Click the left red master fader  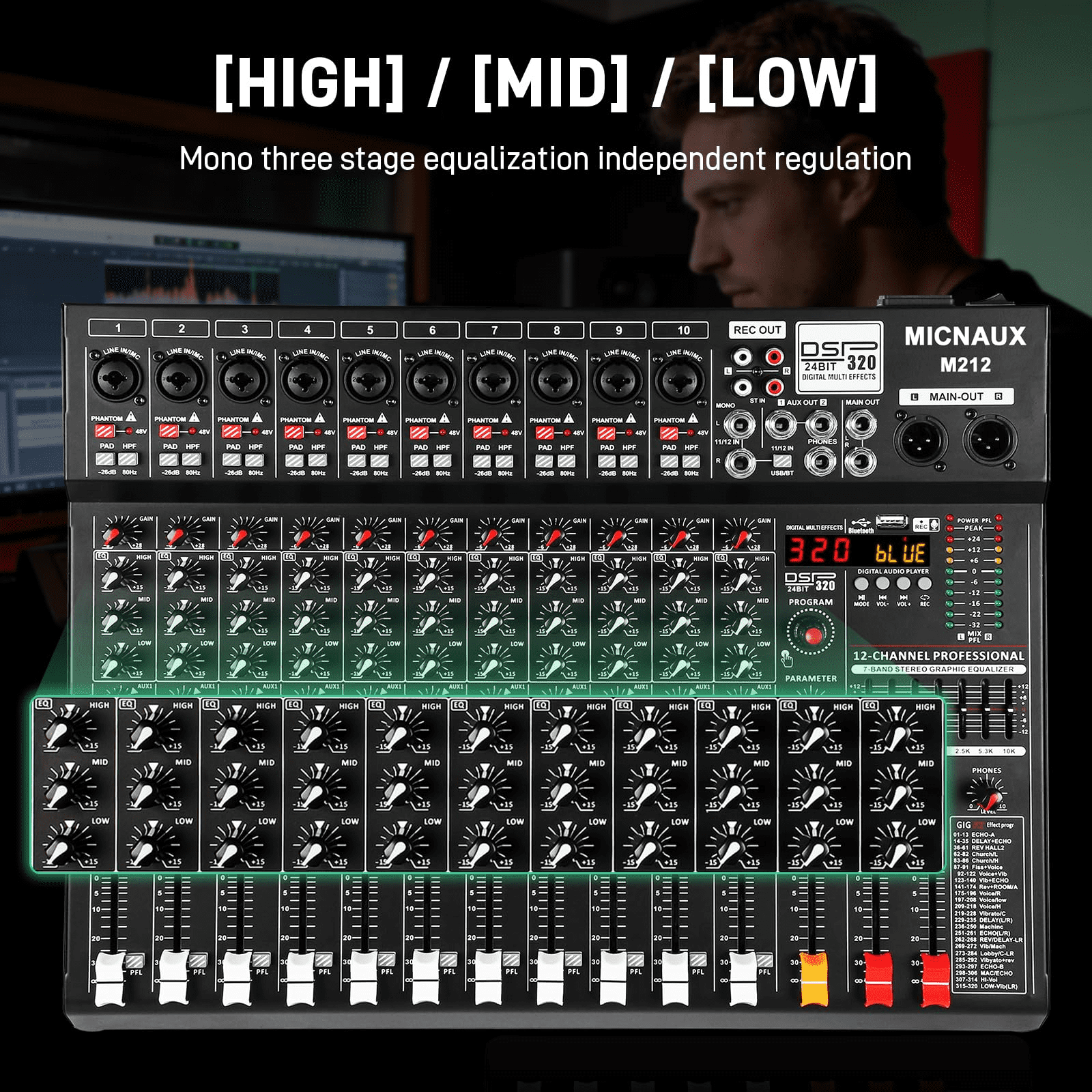878,979
